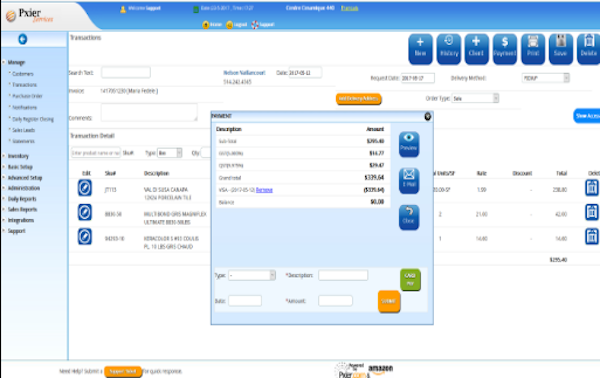600x378 pixels.
Task: Click the Save toolbar icon
Action: point(561,49)
